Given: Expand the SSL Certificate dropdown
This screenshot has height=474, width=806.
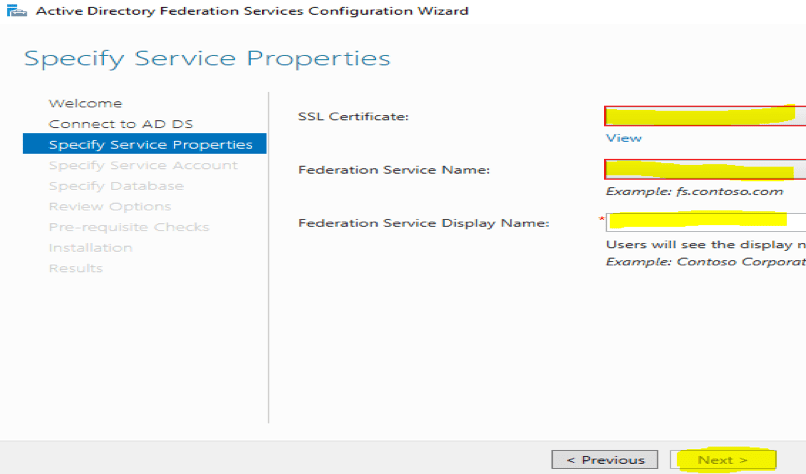Looking at the screenshot, I should pos(704,116).
